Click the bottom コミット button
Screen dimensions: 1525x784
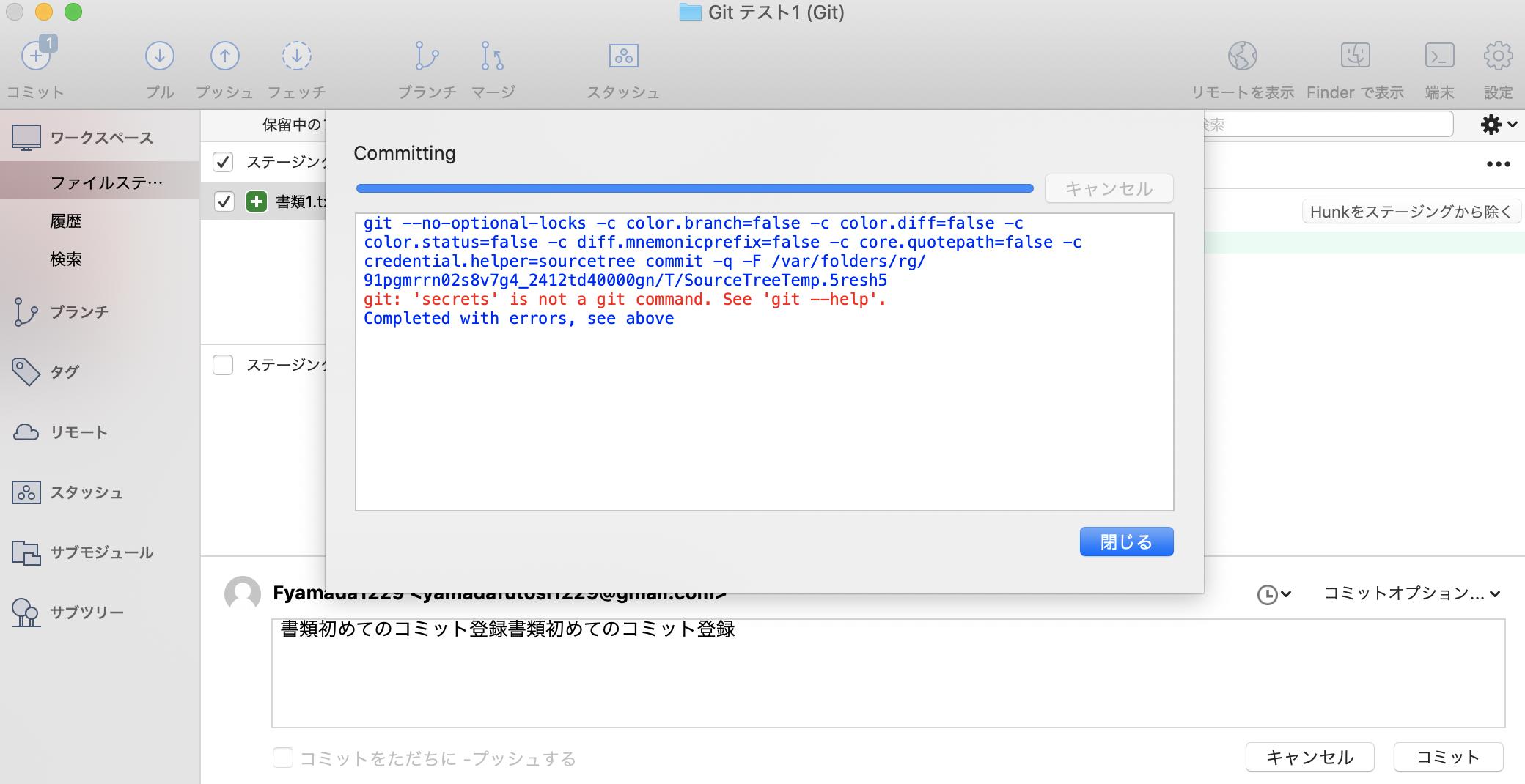1448,757
